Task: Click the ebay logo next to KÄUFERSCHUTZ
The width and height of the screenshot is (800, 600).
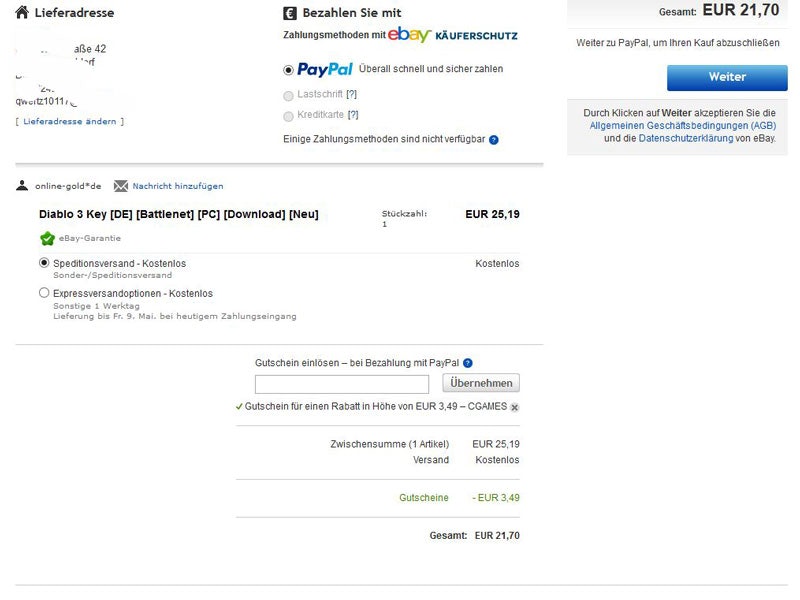Action: pos(406,35)
